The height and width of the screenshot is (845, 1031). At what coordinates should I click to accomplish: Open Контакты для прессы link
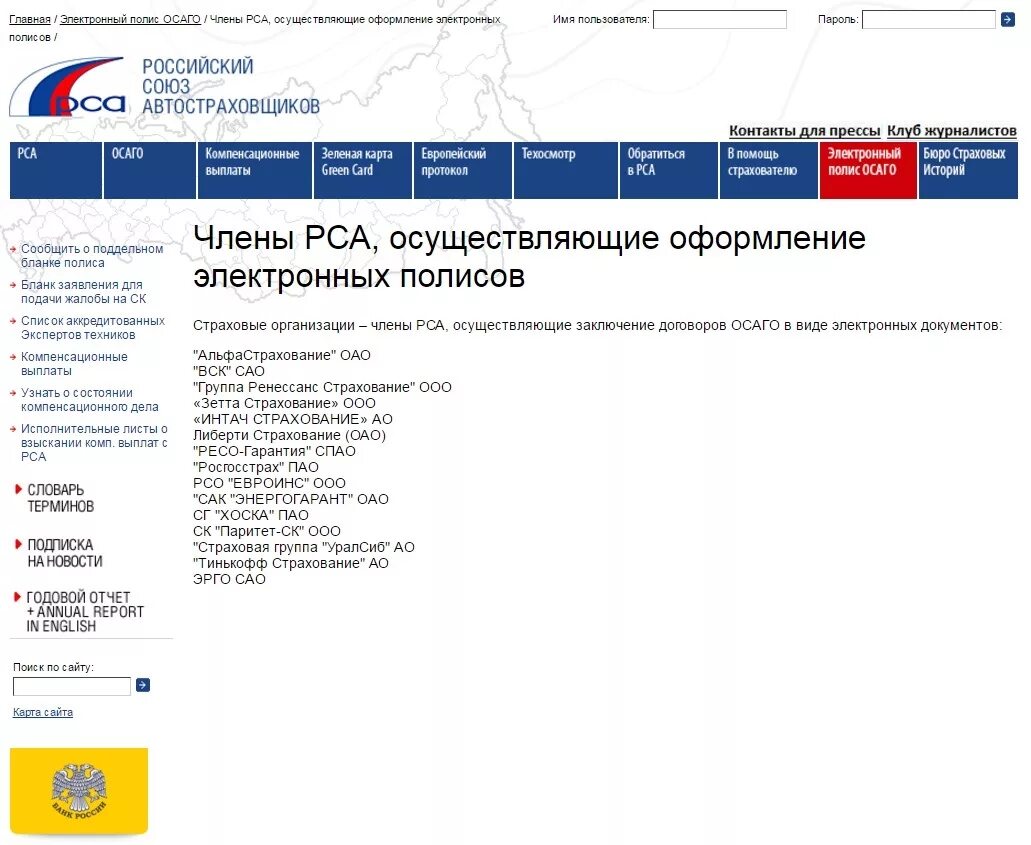(804, 131)
